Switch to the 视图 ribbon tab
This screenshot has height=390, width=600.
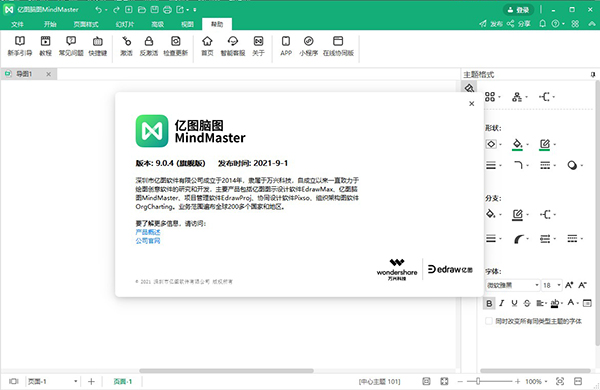tap(187, 24)
